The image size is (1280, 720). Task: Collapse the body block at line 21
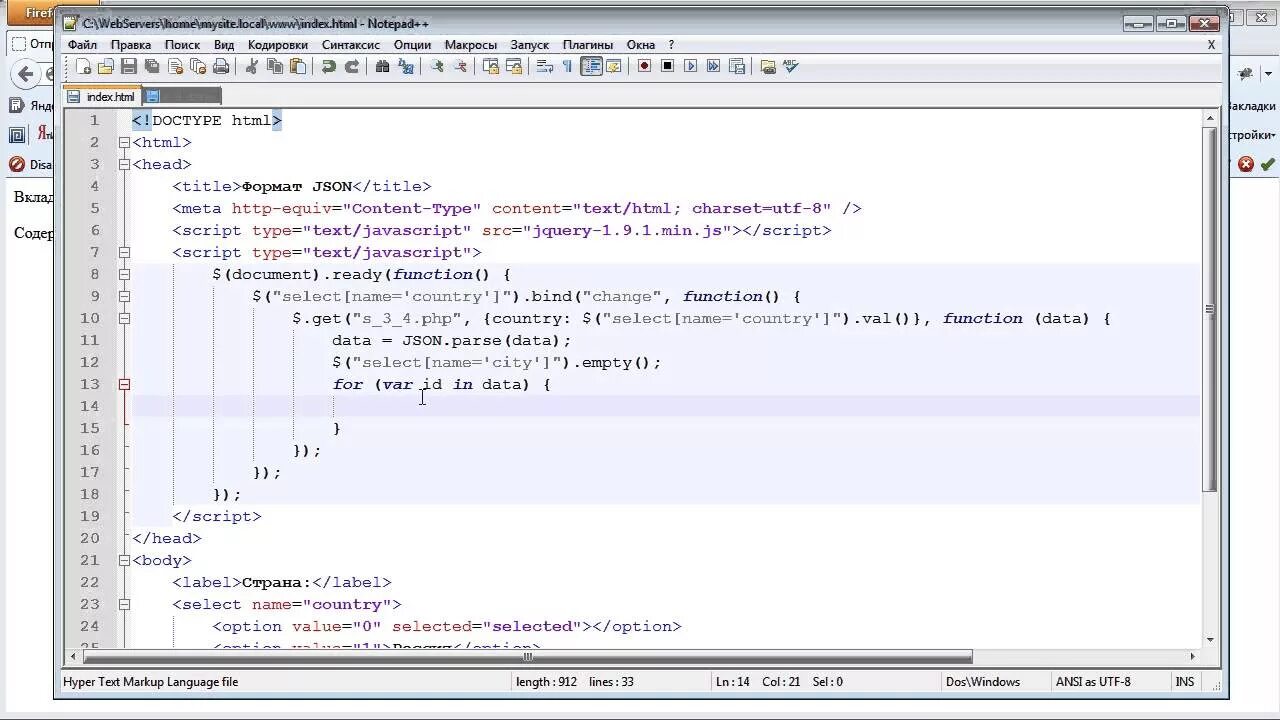pyautogui.click(x=124, y=560)
